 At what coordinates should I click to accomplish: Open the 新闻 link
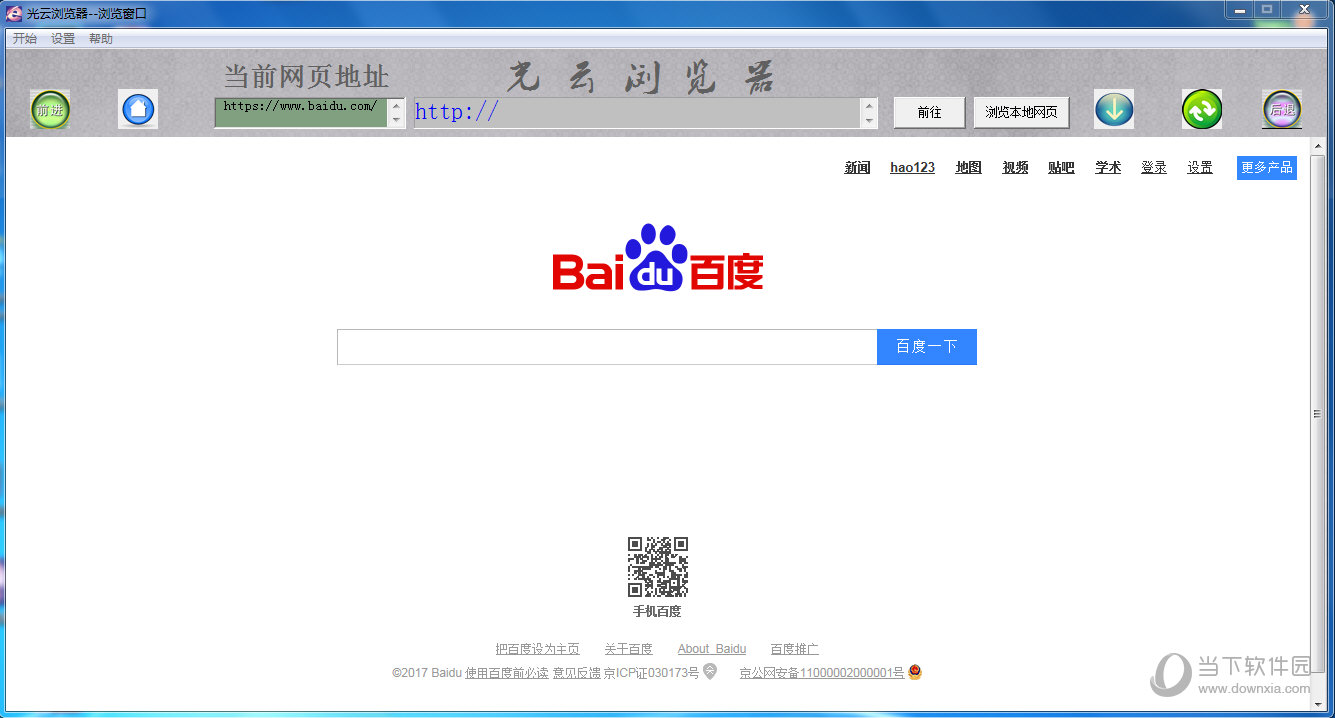tap(857, 168)
